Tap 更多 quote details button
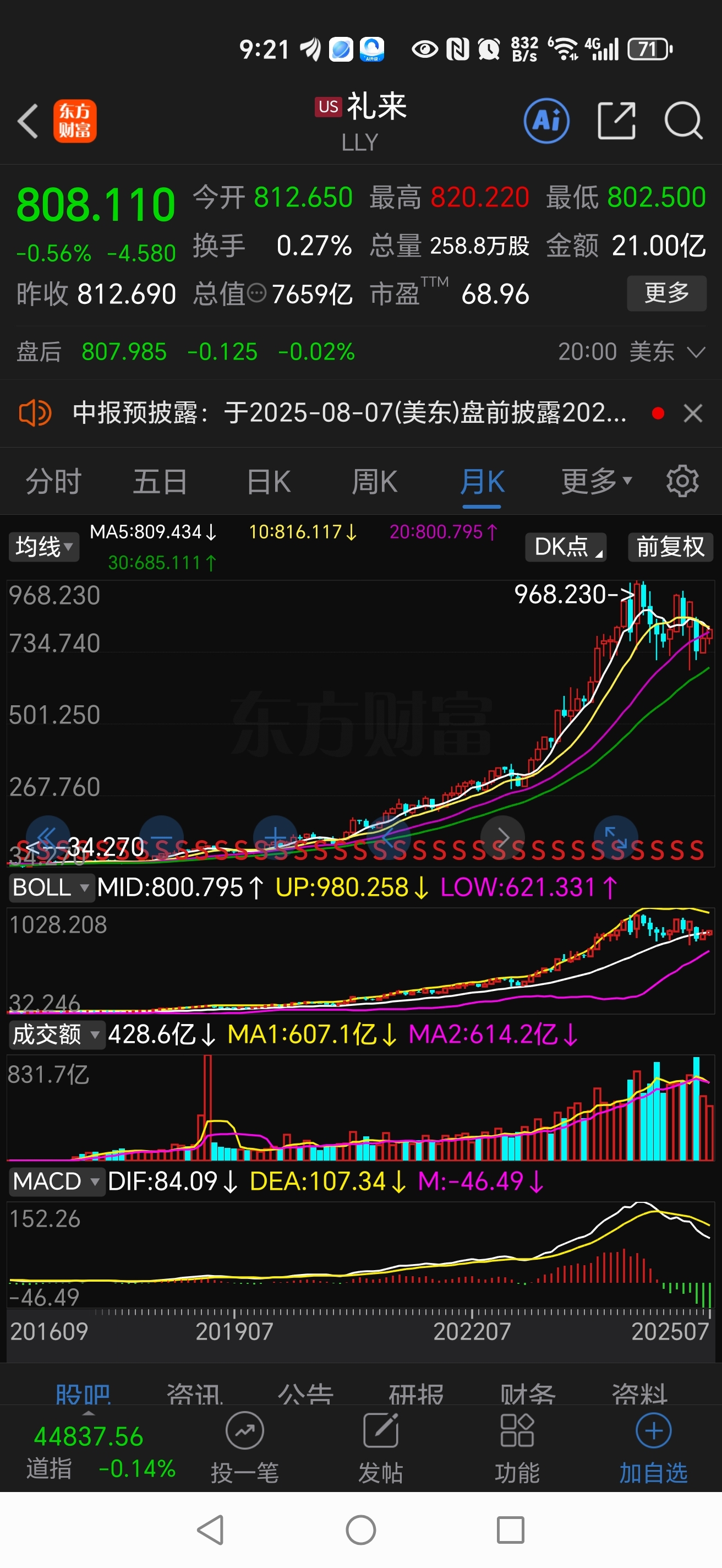This screenshot has width=722, height=1568. pyautogui.click(x=666, y=293)
